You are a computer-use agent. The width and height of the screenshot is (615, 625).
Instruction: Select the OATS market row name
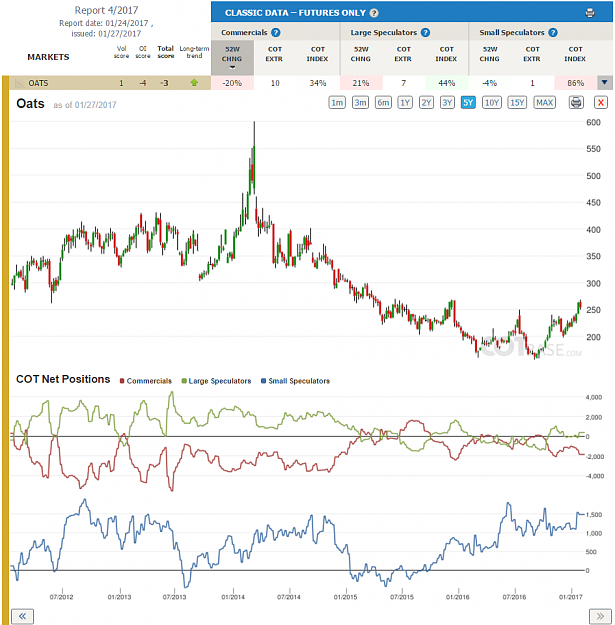coord(38,83)
